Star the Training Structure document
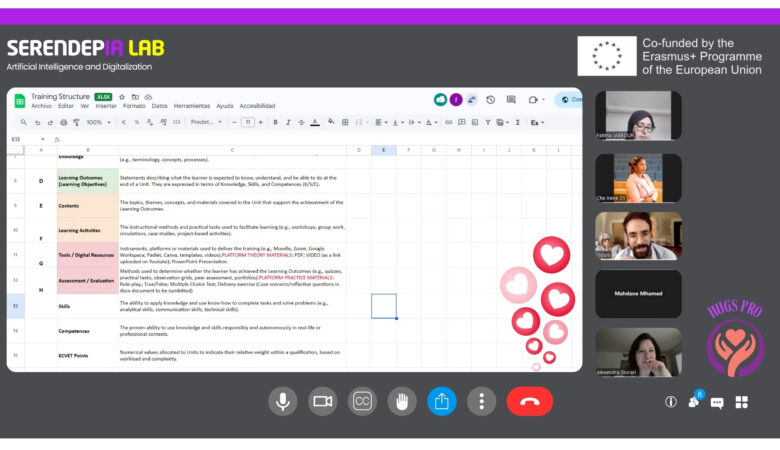The width and height of the screenshot is (780, 450). (x=122, y=96)
